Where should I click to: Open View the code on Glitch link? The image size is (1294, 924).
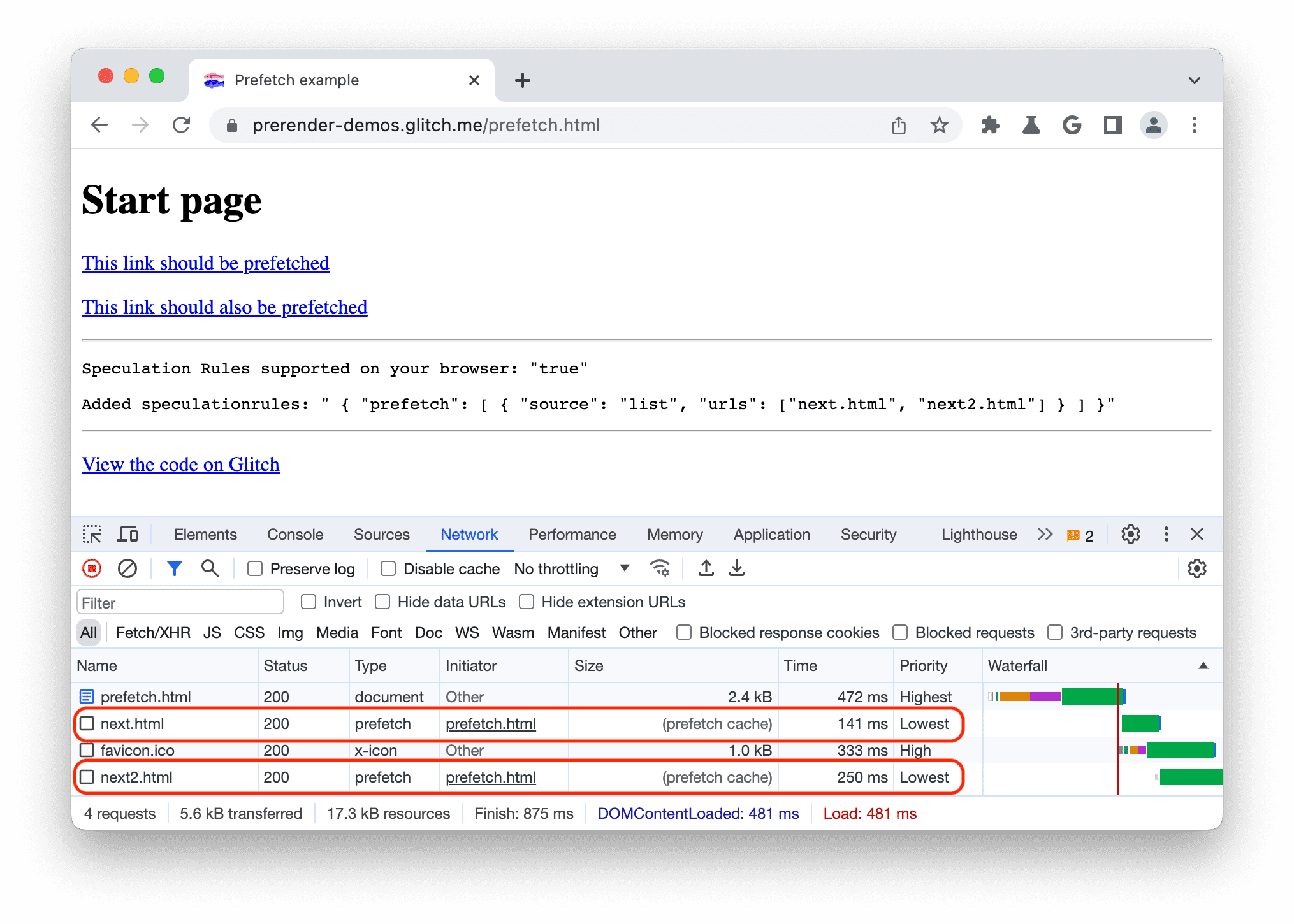[181, 462]
